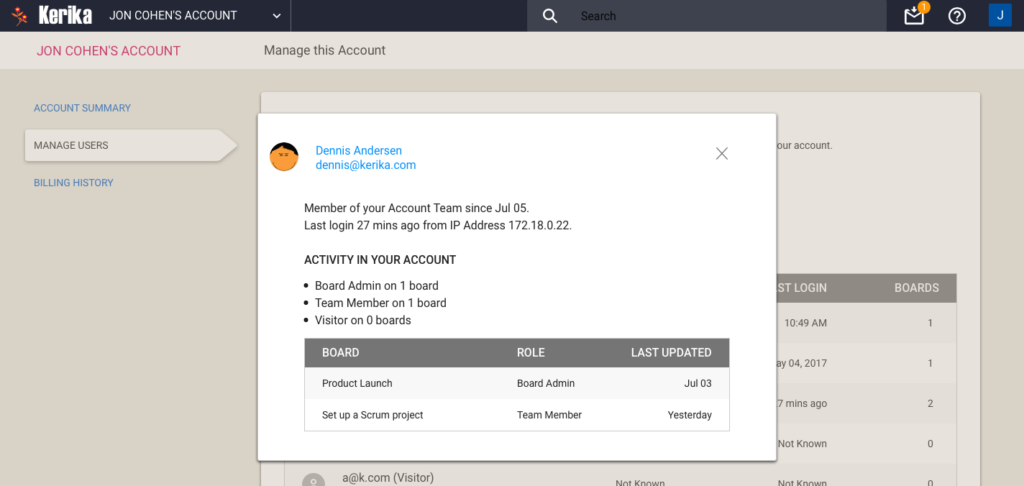Click the Yesterday last updated cell
Screen dimensions: 1024x486
[x=690, y=415]
